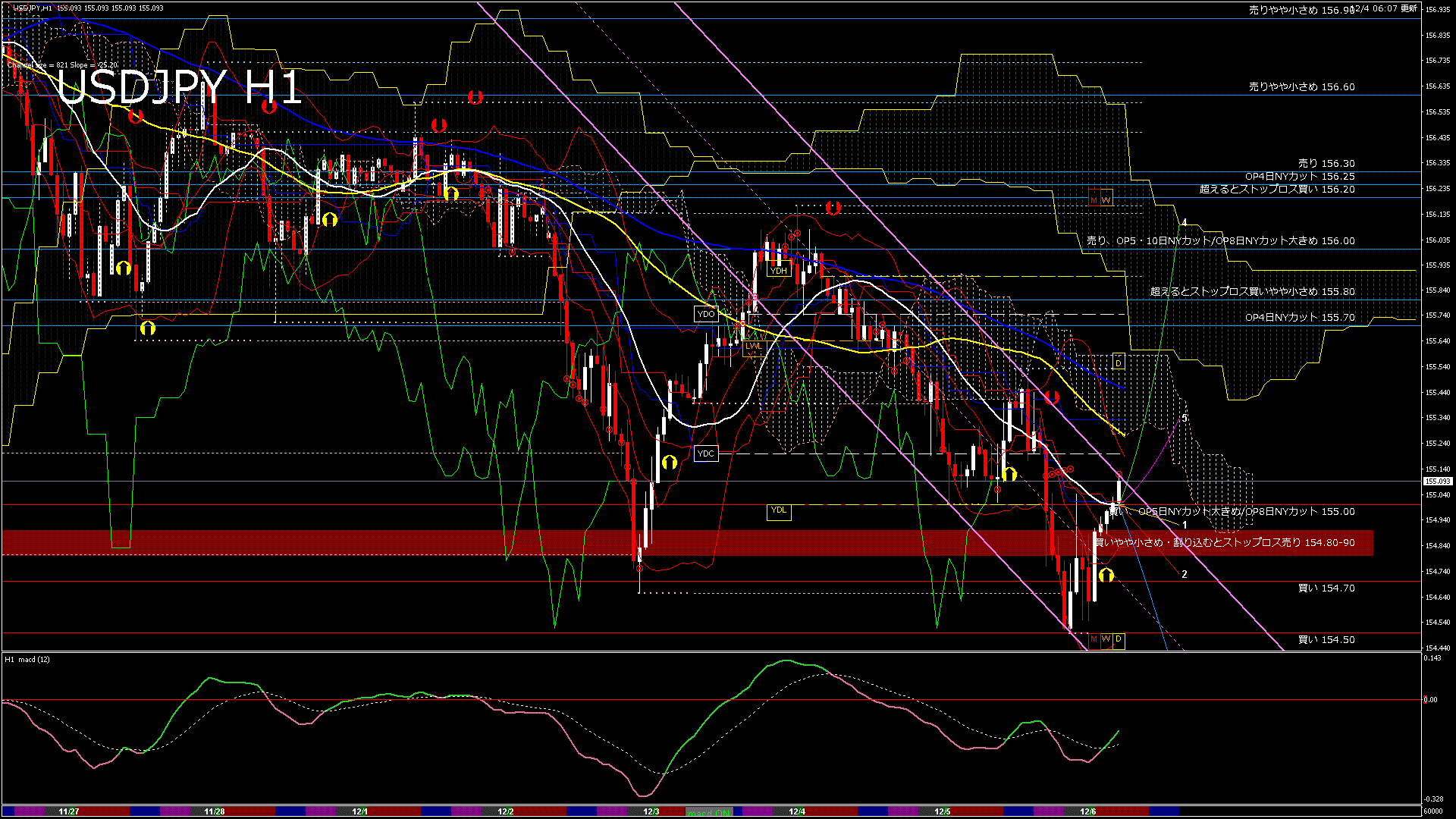The height and width of the screenshot is (819, 1456).
Task: Click the YDC yesterday-close label box
Action: tap(707, 453)
